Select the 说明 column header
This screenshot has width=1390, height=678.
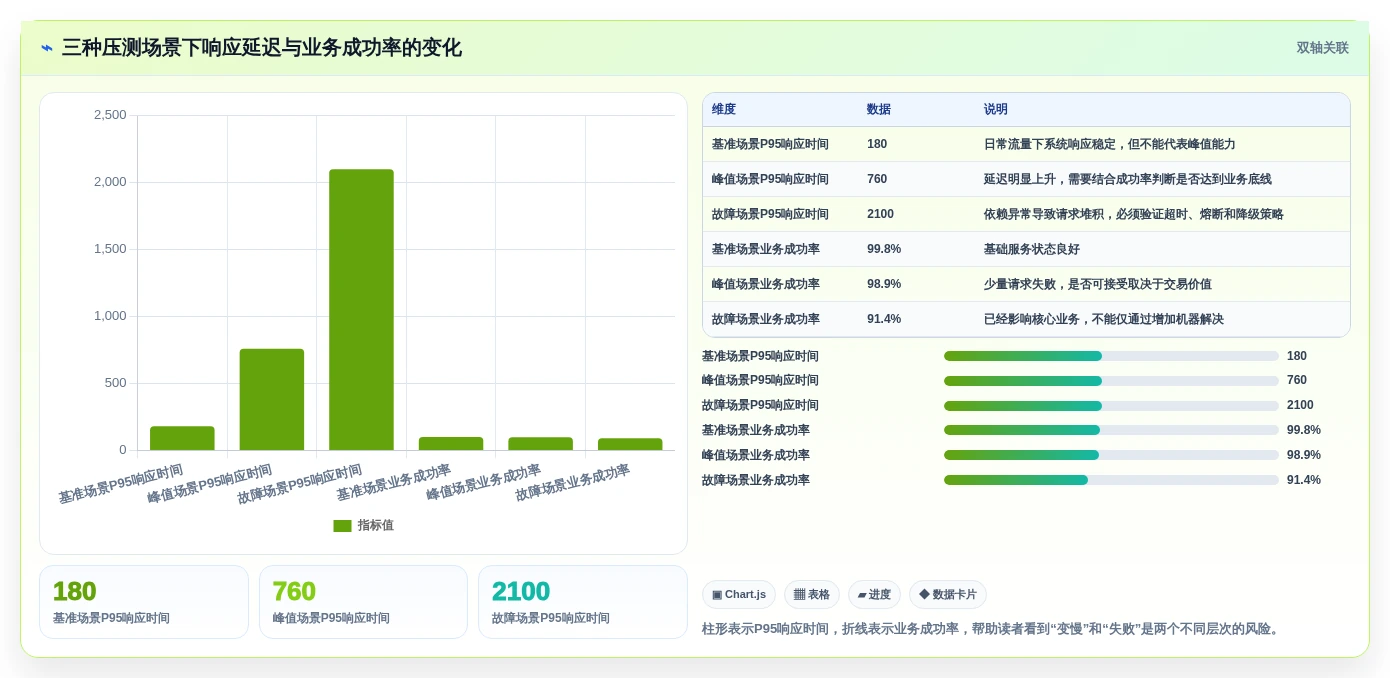(x=996, y=110)
